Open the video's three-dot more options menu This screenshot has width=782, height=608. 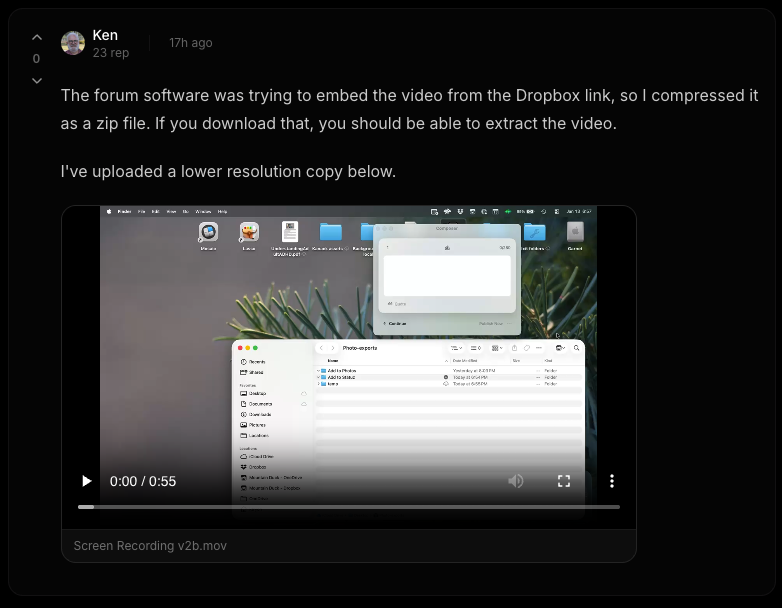click(612, 481)
